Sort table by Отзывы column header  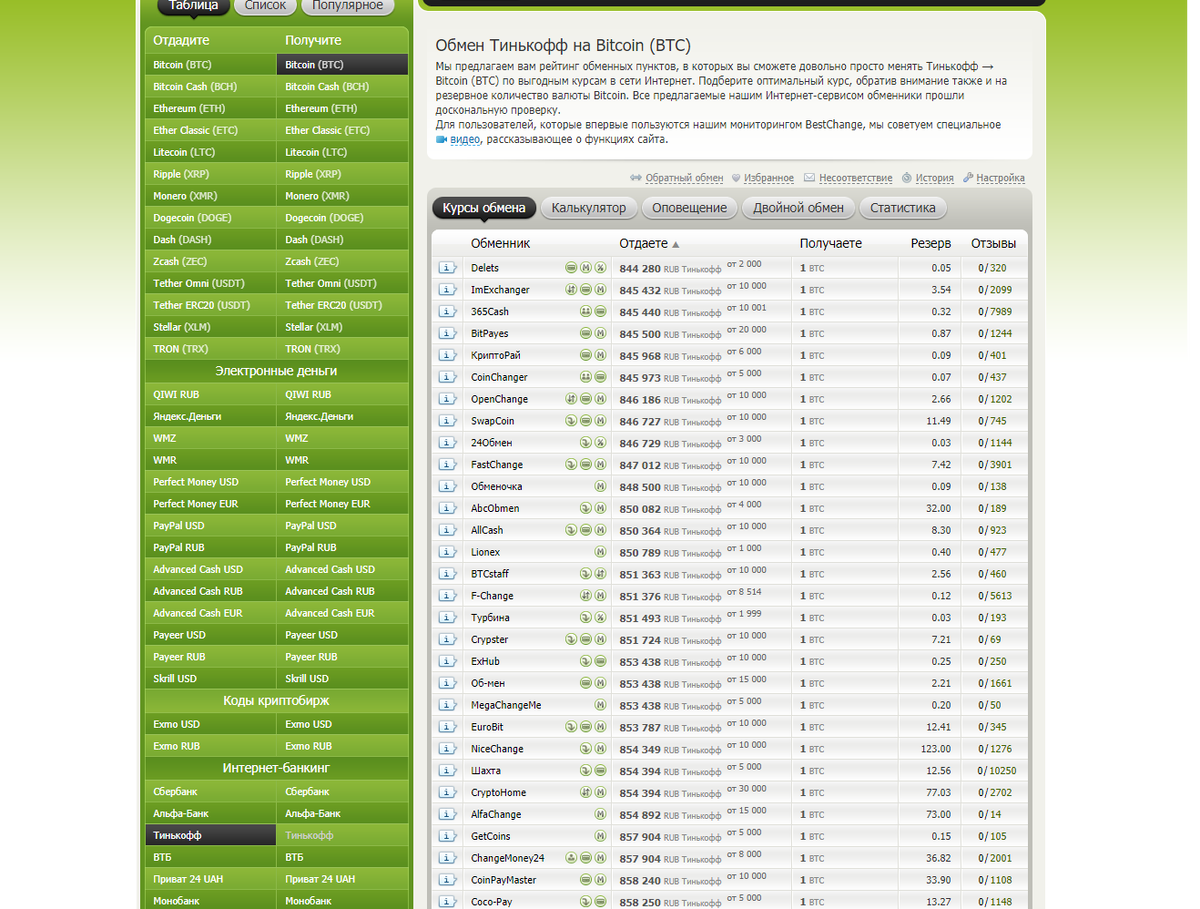pos(993,243)
